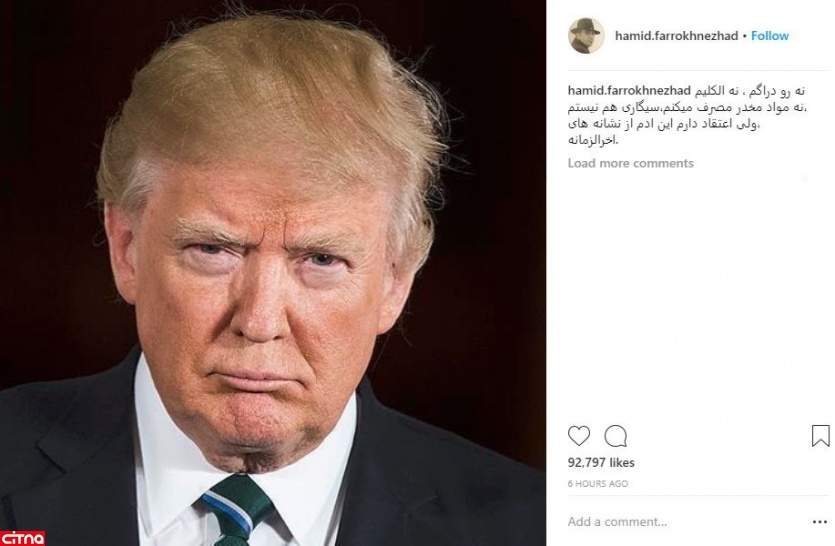Open the three-dot more options menu
Image resolution: width=835 pixels, height=546 pixels.
(x=820, y=522)
